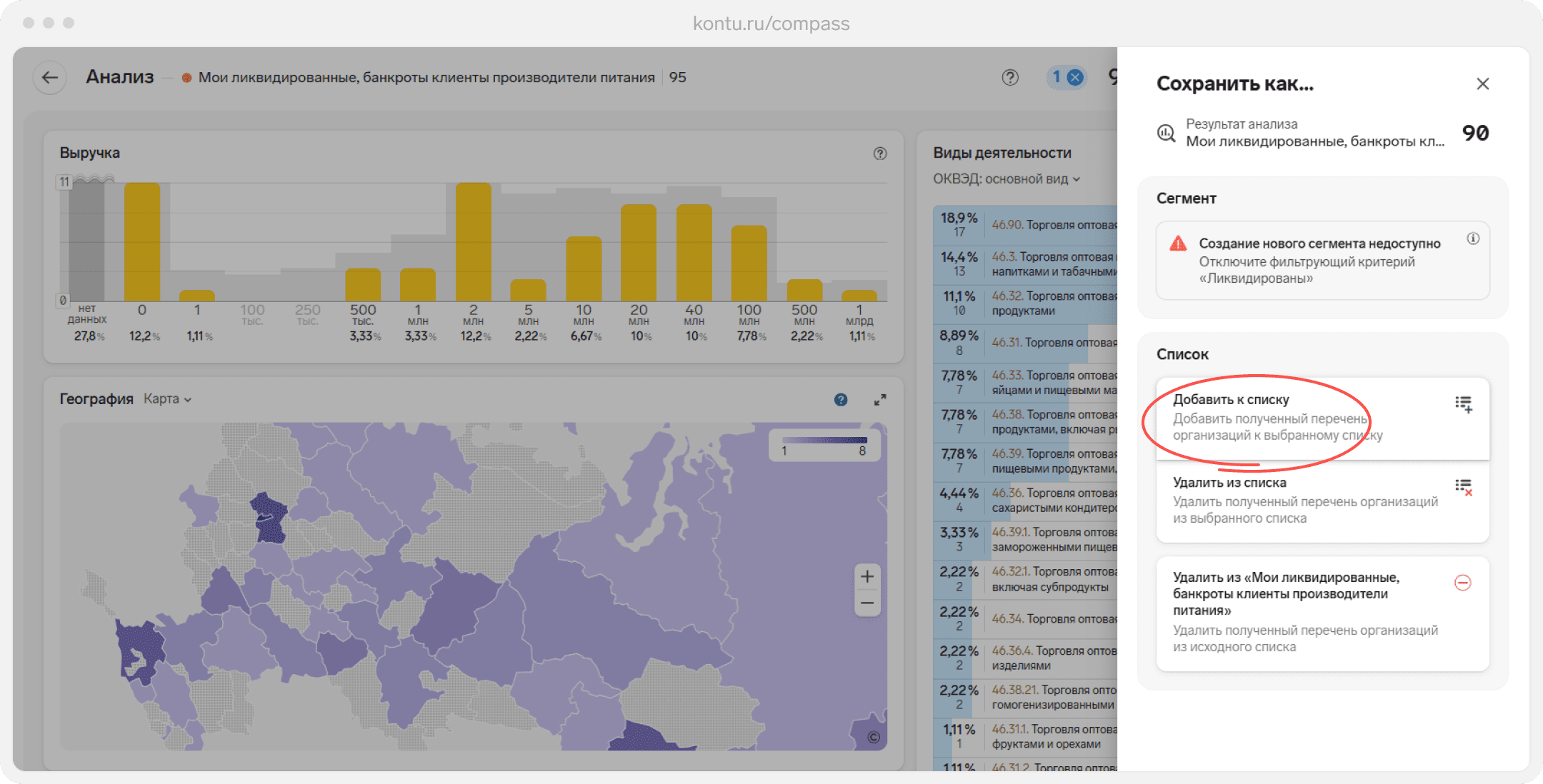Open the ОКВЭД: основной вид dropdown
The width and height of the screenshot is (1543, 784).
click(x=1007, y=179)
